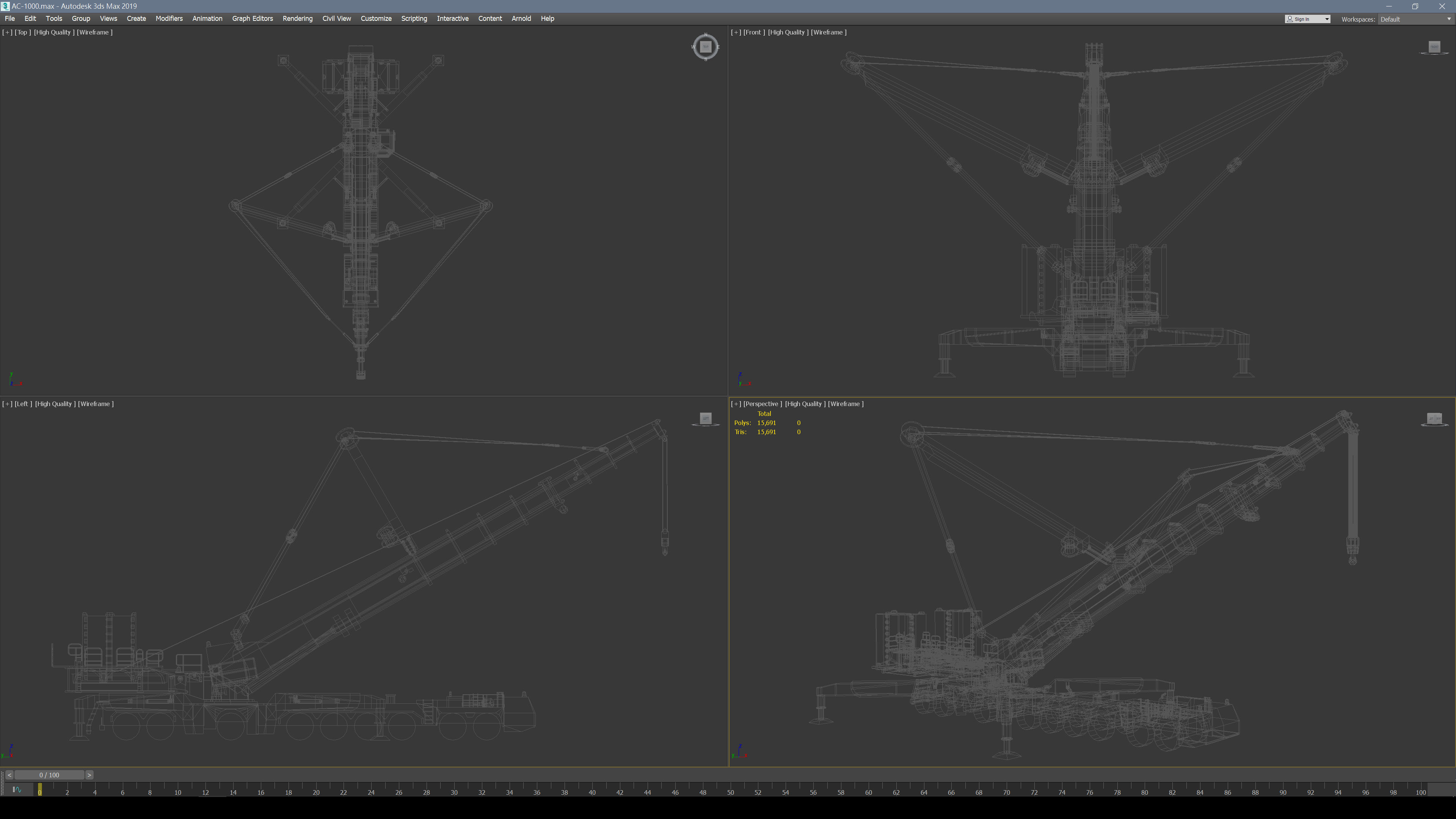Open [High Quality] menu in Top viewport
The width and height of the screenshot is (1456, 819).
[54, 32]
